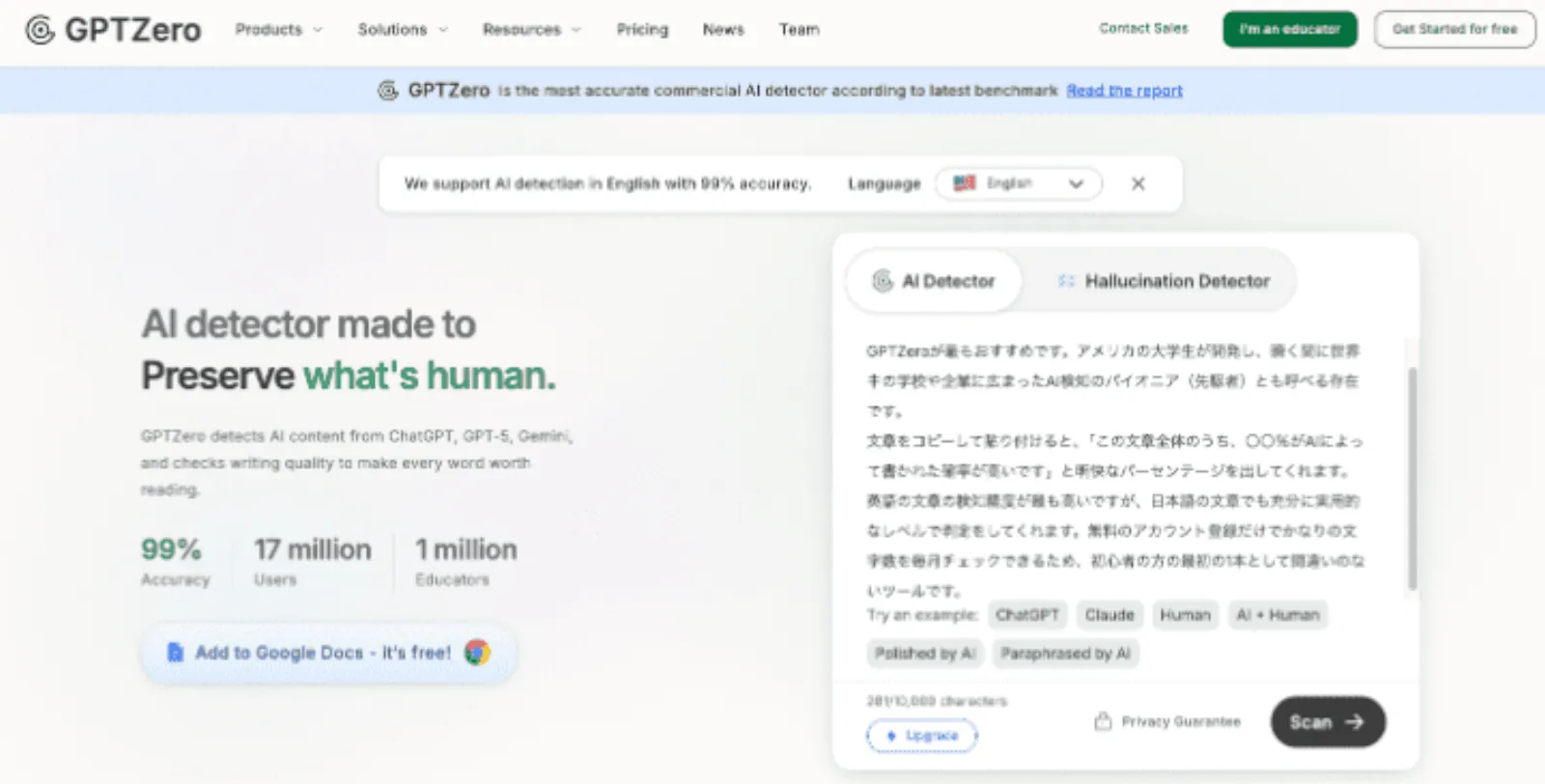Try the Human example

tap(1185, 615)
